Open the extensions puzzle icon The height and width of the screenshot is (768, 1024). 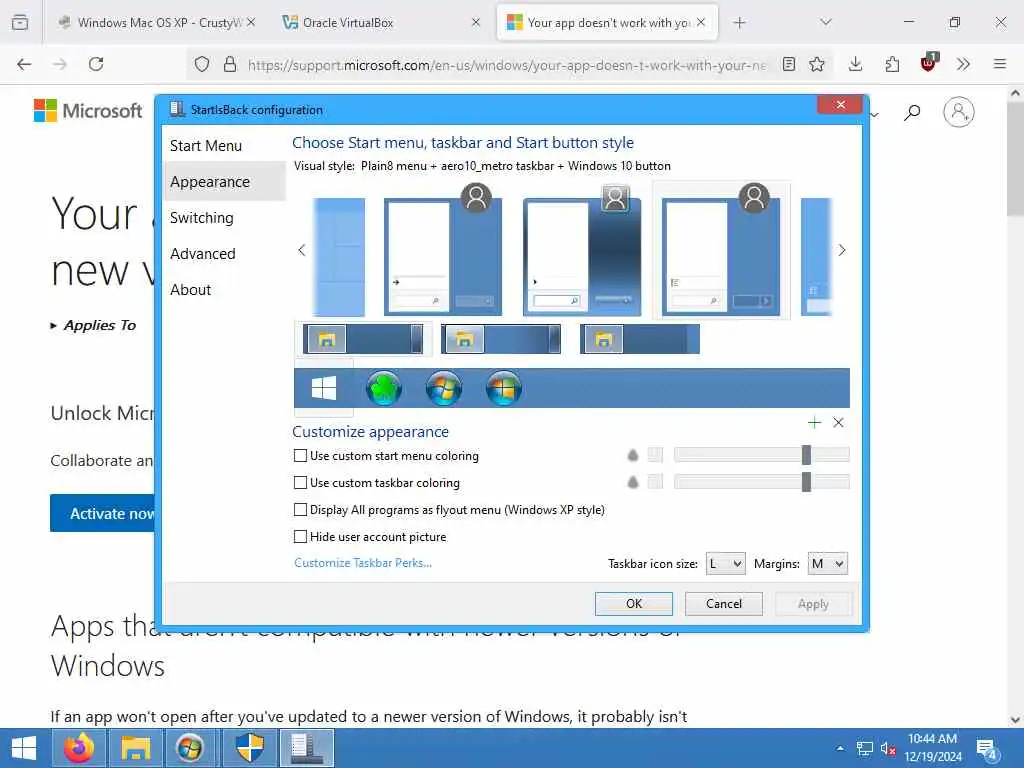[x=892, y=64]
